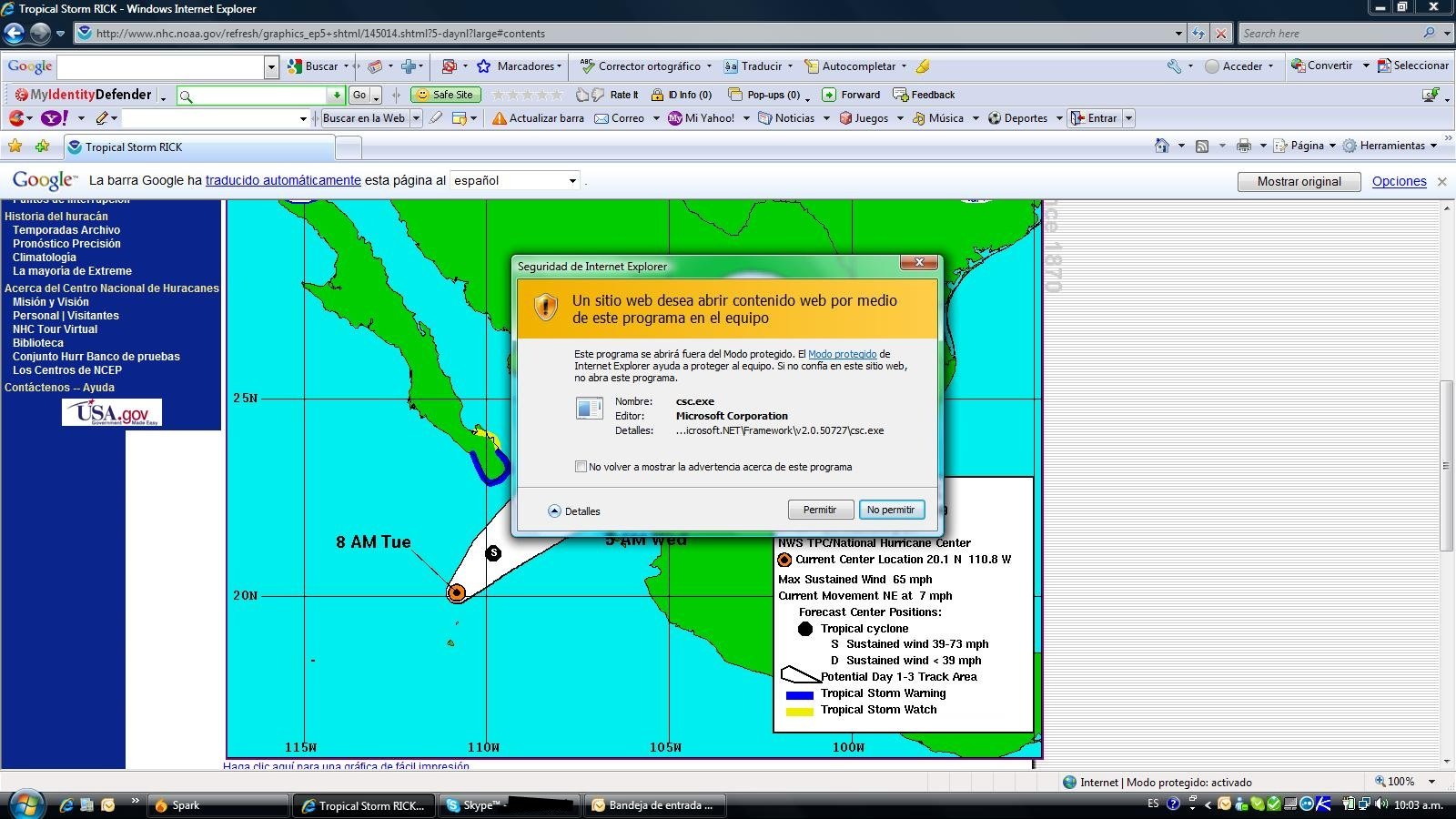Click Mostrar original button
This screenshot has width=1456, height=819.
(x=1299, y=181)
